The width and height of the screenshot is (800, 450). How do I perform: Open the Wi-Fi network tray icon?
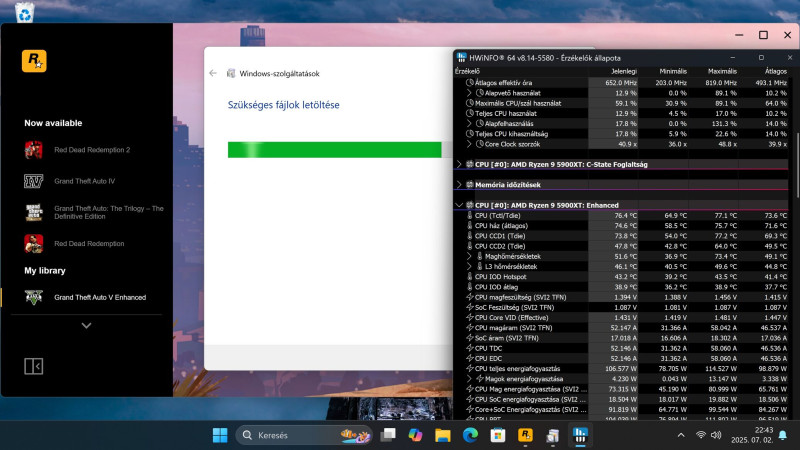(x=701, y=435)
